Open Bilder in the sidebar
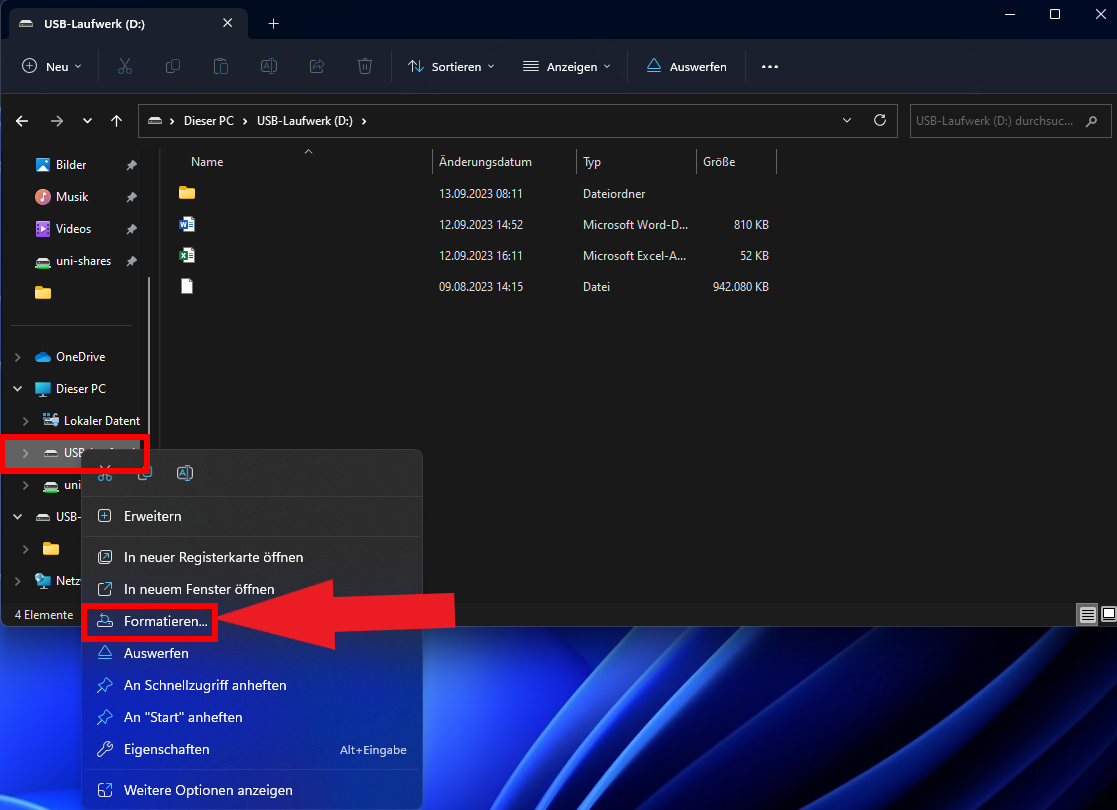1117x810 pixels. tap(71, 165)
